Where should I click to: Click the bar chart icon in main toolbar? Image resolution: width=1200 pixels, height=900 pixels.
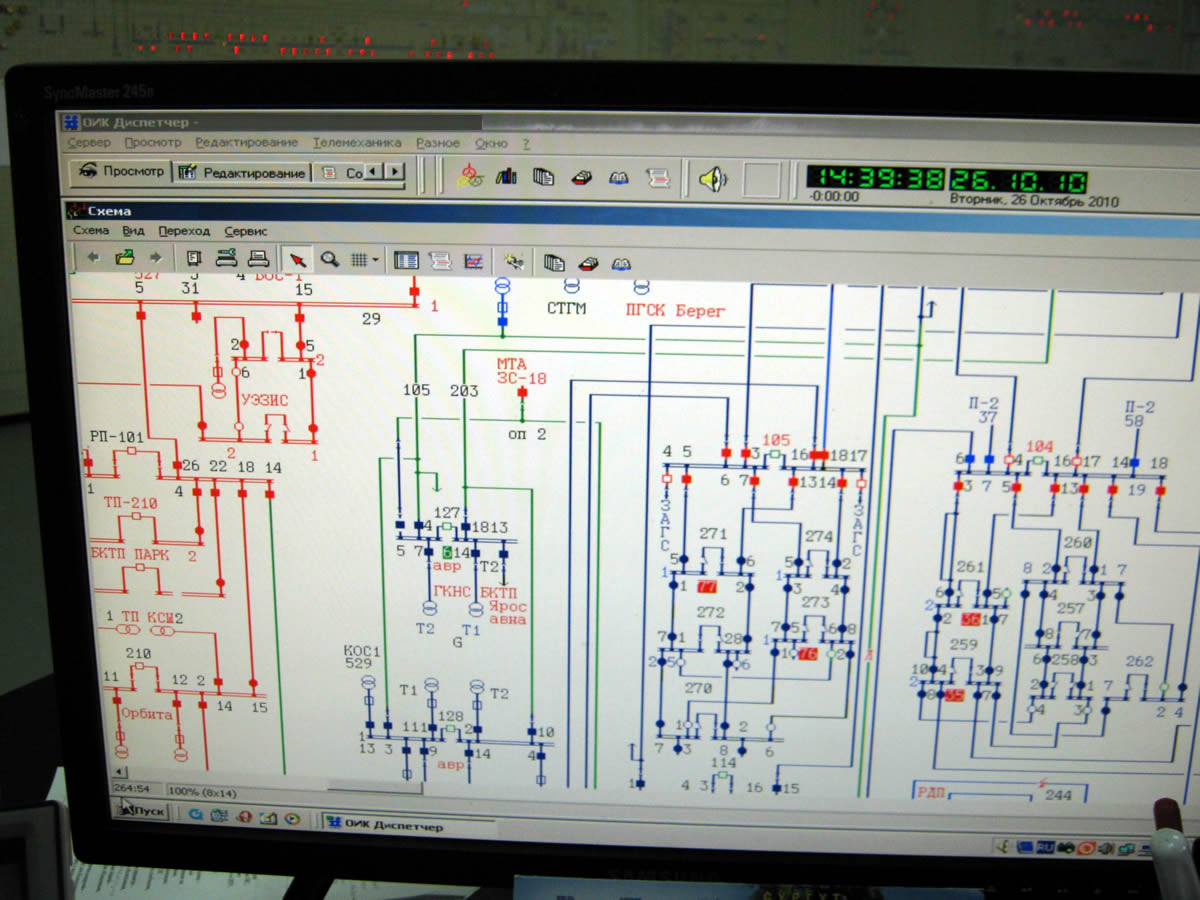click(x=507, y=177)
